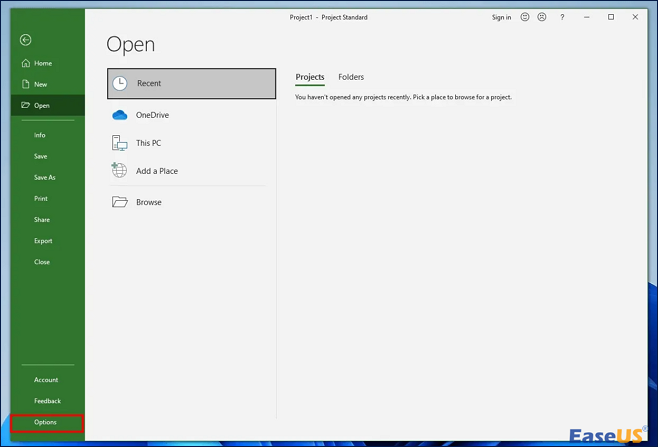The image size is (658, 447).
Task: Send a frown with the sad face icon
Action: pos(542,17)
